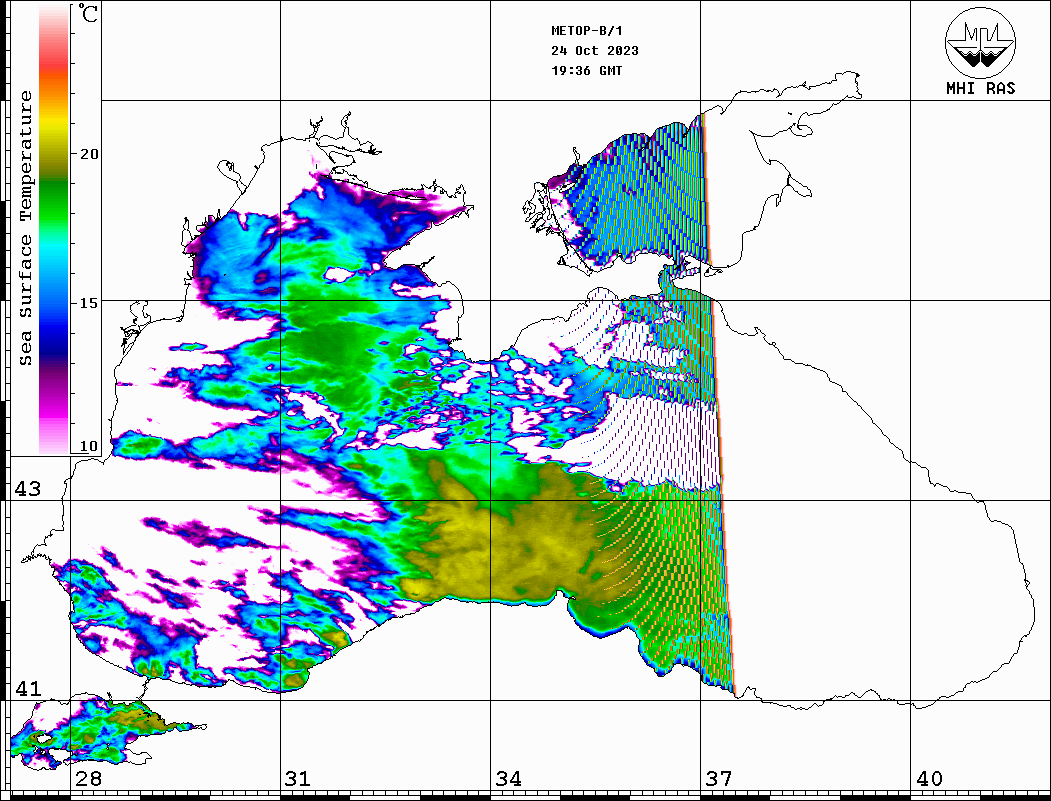Click the longitude label 28
1051x801 pixels.
pyautogui.click(x=88, y=779)
